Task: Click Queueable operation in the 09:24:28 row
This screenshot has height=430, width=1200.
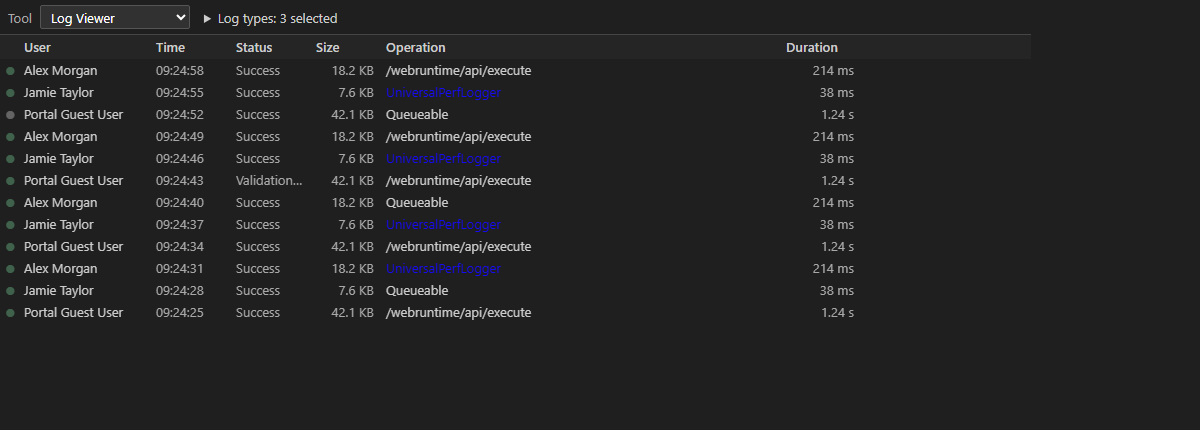Action: [x=417, y=291]
